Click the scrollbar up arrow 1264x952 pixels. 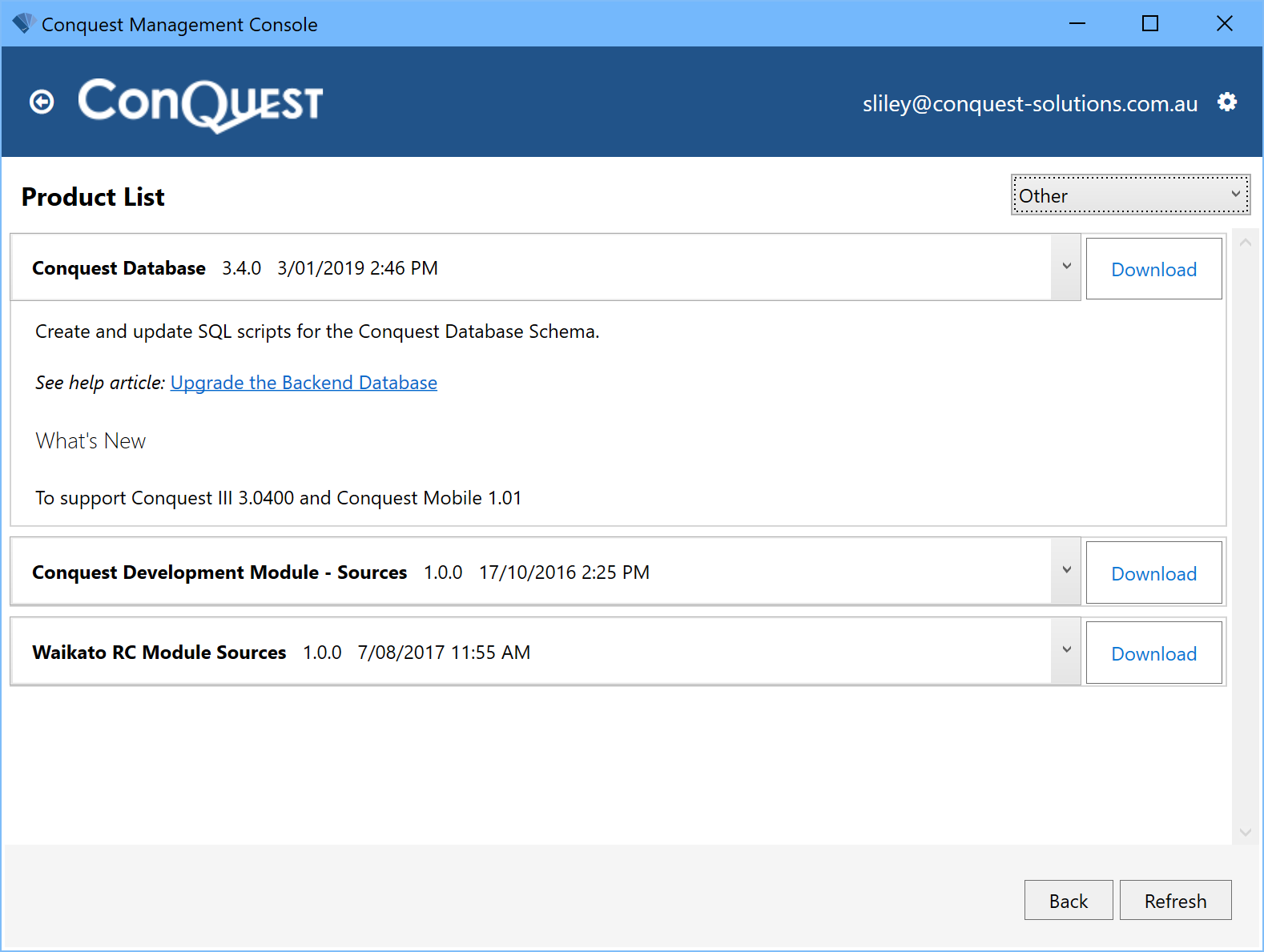tap(1245, 243)
